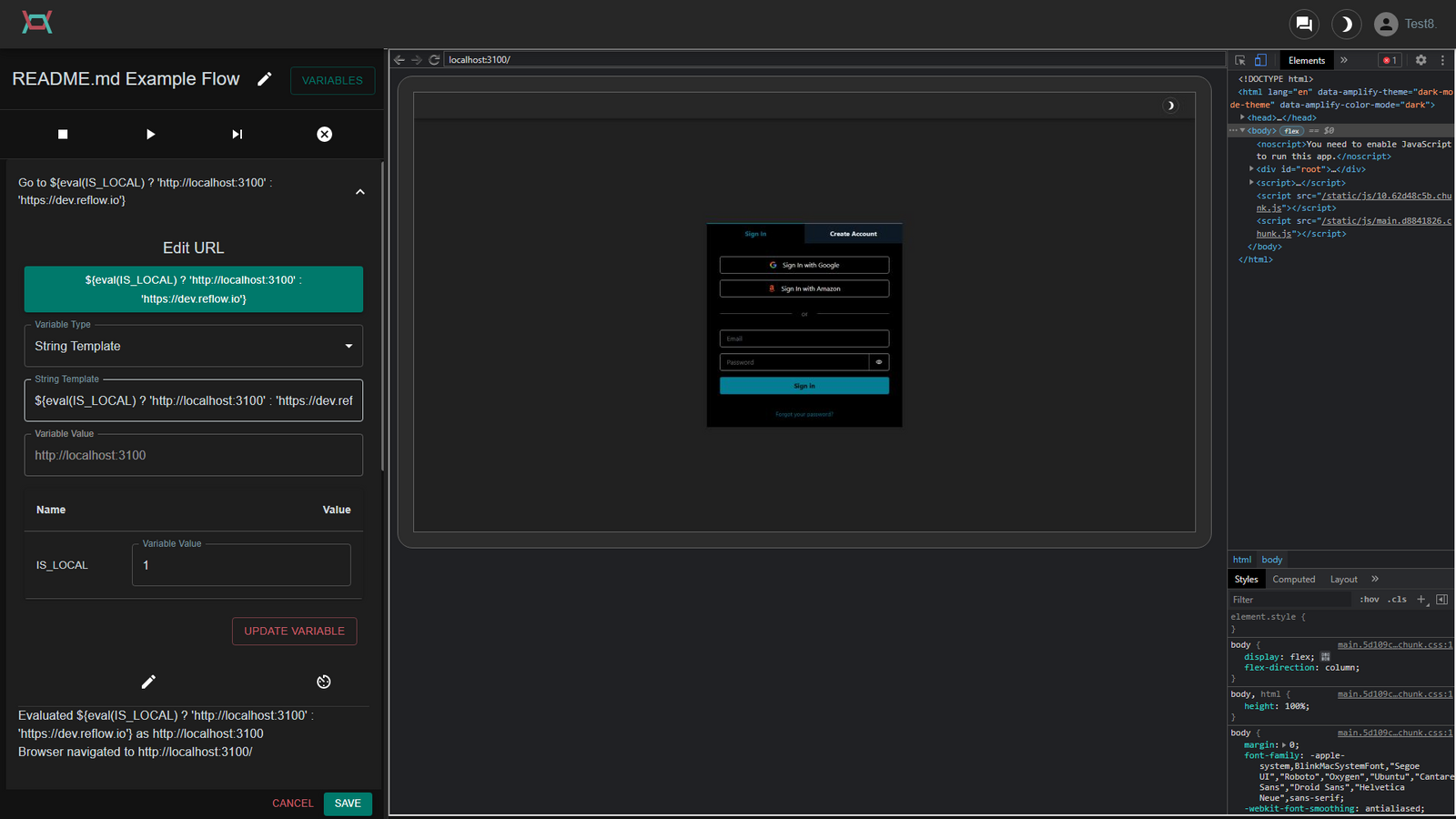Open chat with the messages icon in header
Viewport: 1456px width, 819px height.
click(x=1304, y=25)
